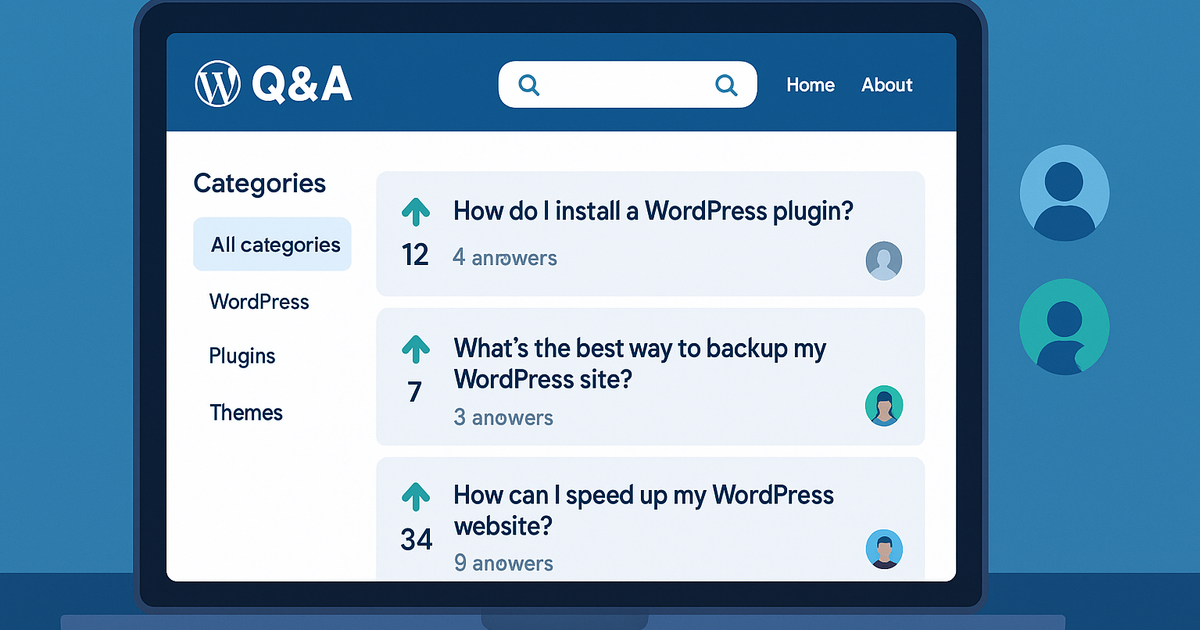The image size is (1200, 630).
Task: View the 4 answers on the plugin question
Action: point(505,258)
